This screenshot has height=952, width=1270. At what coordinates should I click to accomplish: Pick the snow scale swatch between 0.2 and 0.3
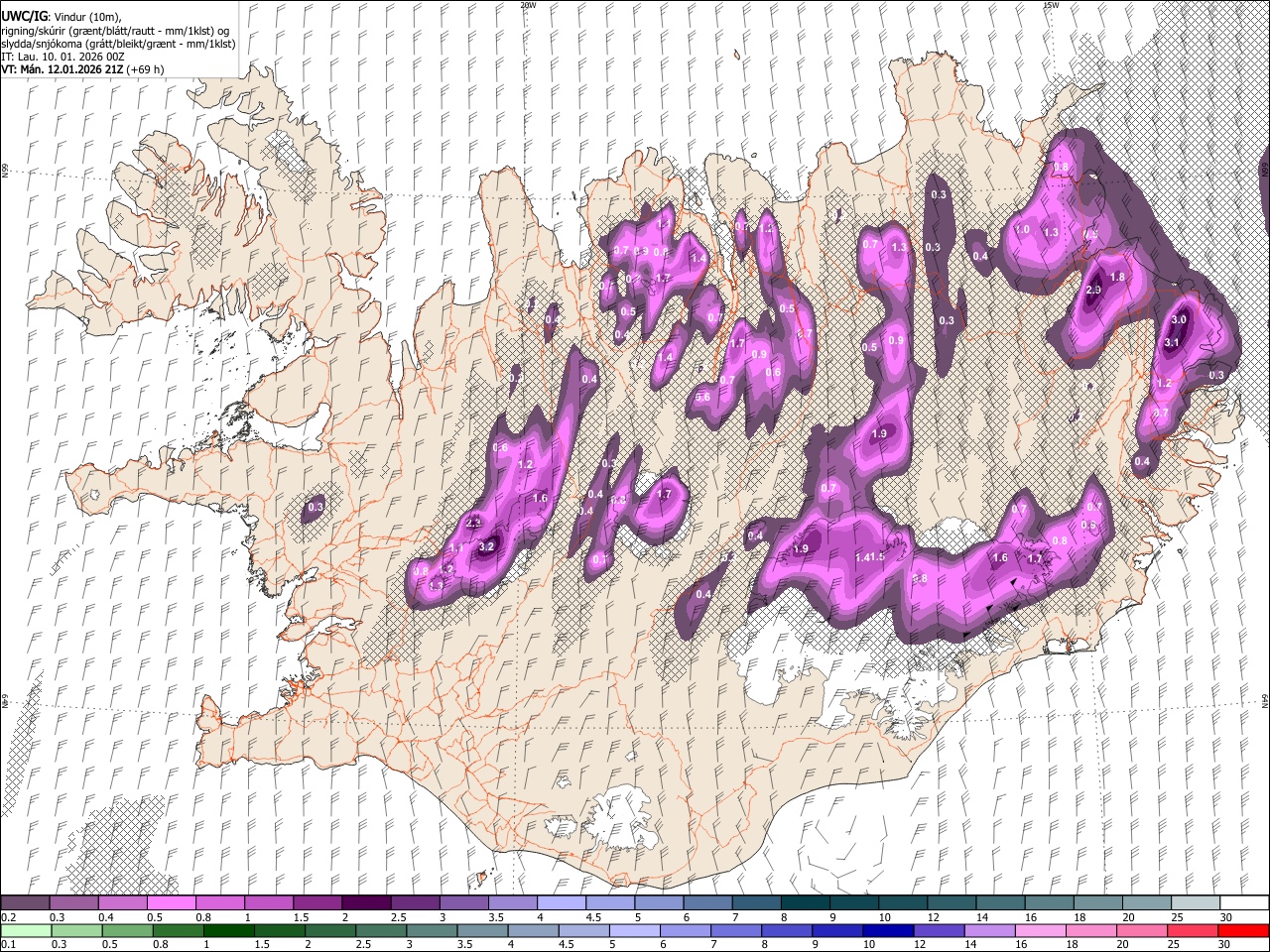pyautogui.click(x=26, y=902)
